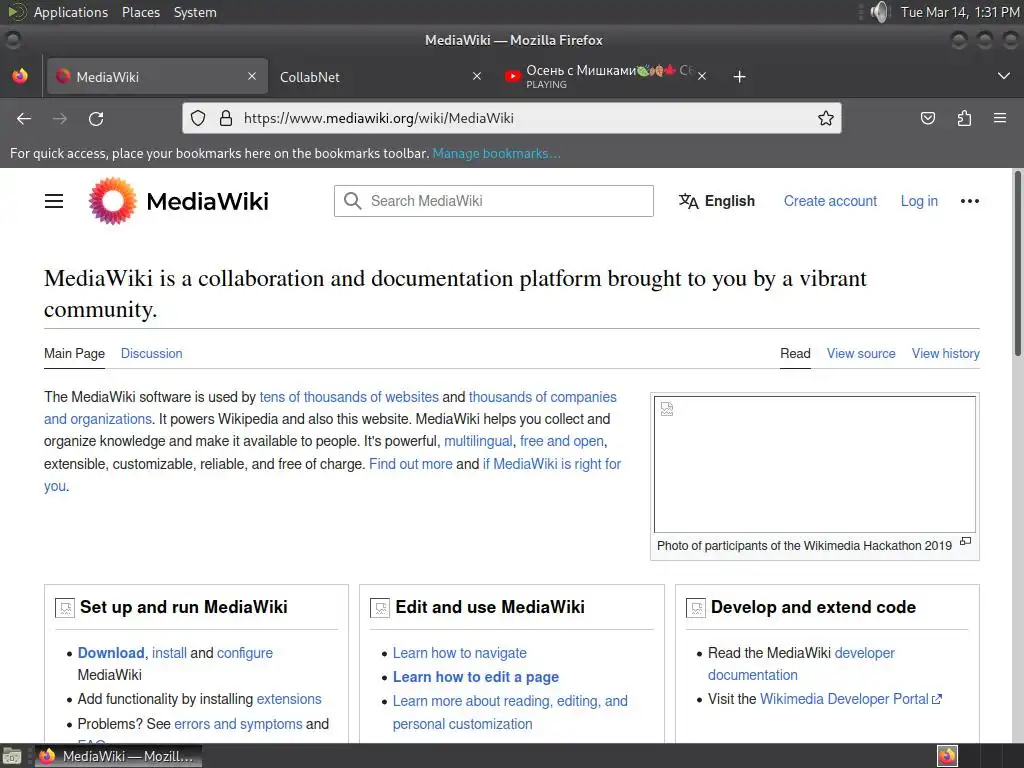Go back with the browser back arrow
This screenshot has width=1024, height=768.
coord(24,118)
